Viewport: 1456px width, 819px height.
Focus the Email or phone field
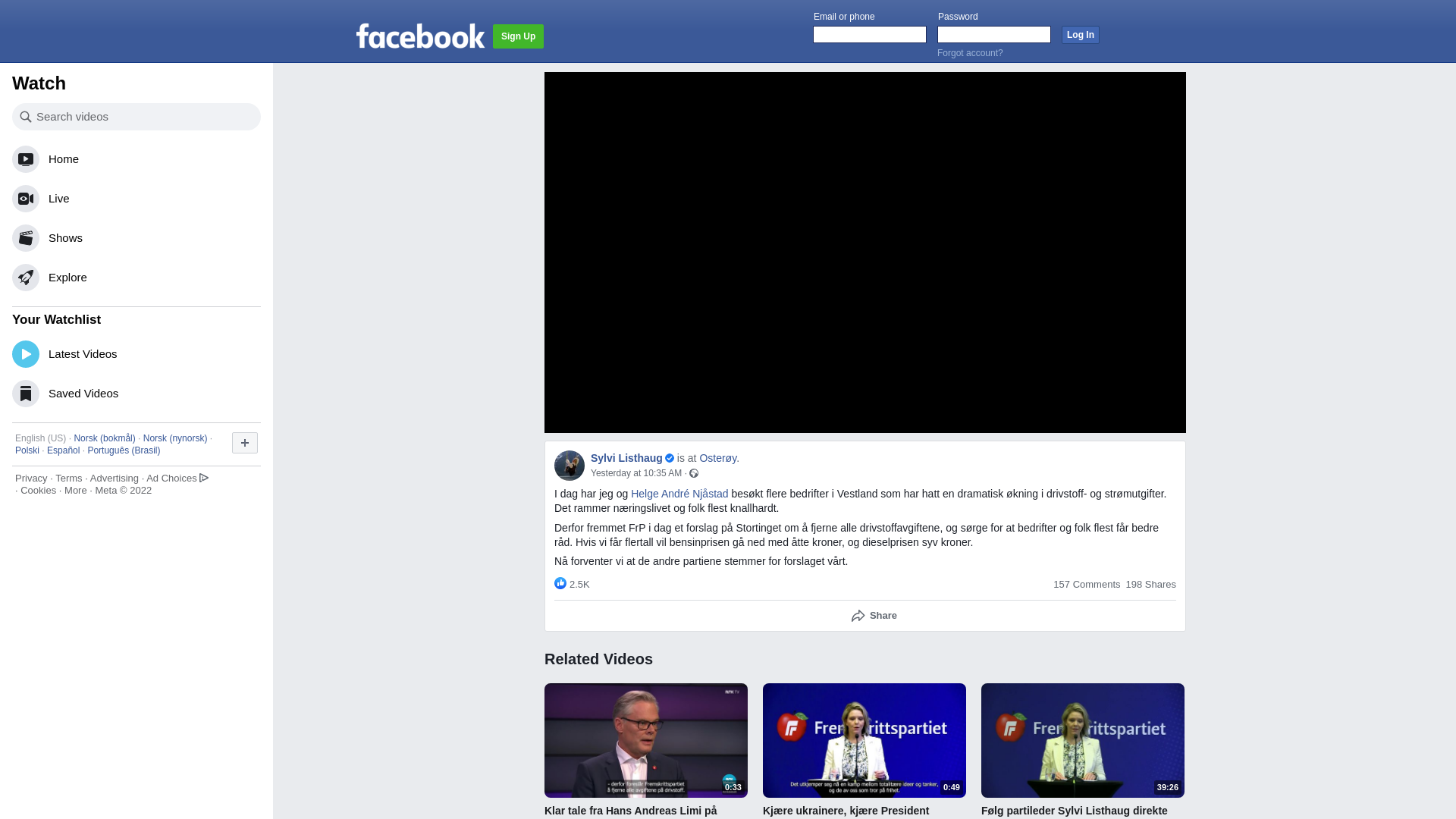point(870,34)
